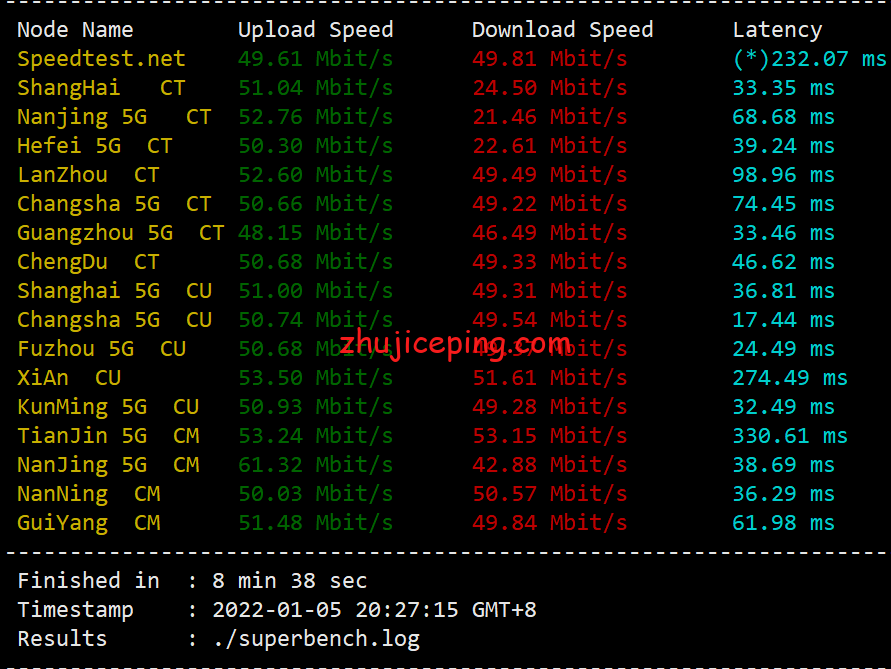Screen dimensions: 891x669
Task: Click the 'ShangHai CT' node name
Action: tap(101, 88)
